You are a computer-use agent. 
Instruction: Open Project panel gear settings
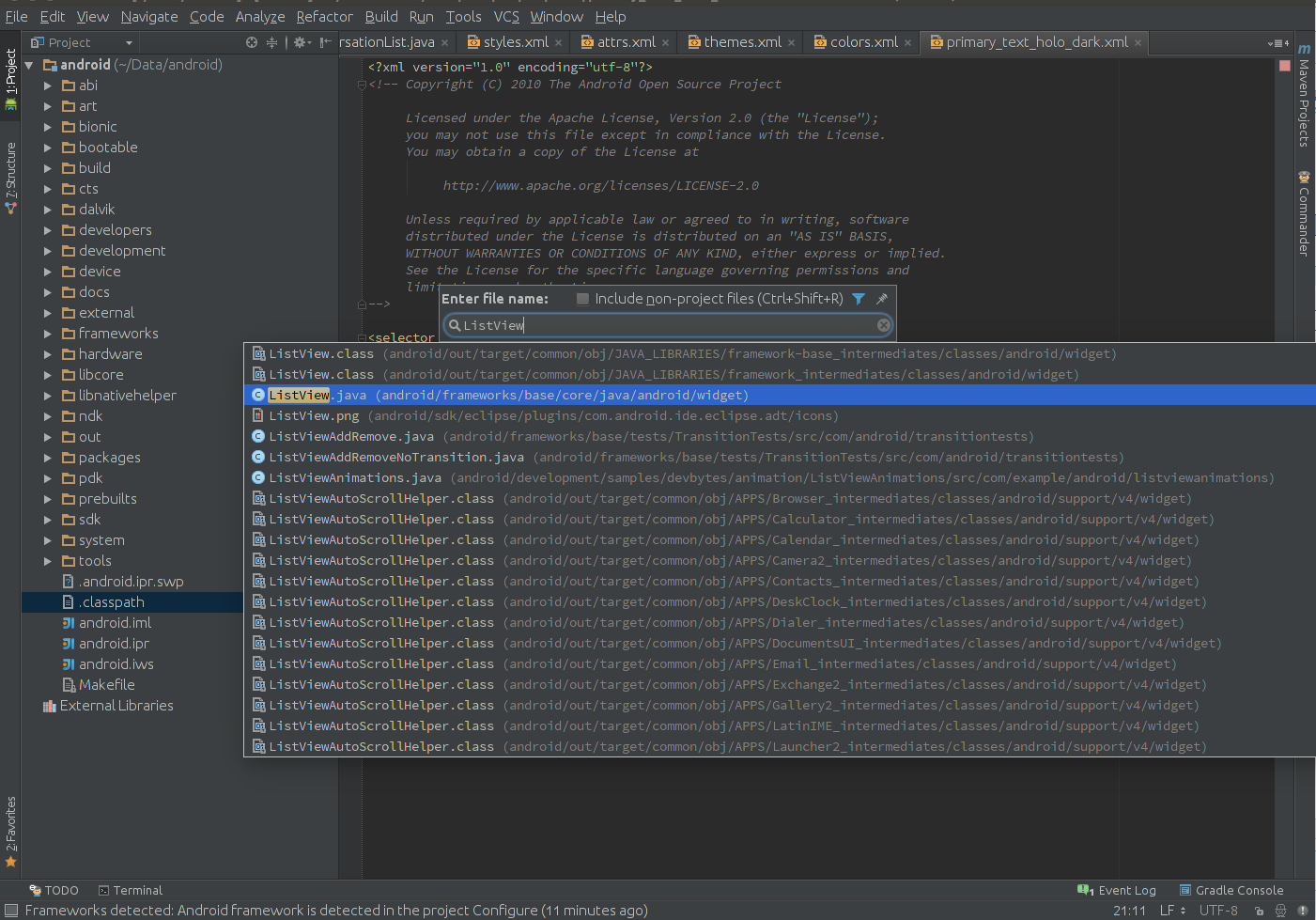301,42
